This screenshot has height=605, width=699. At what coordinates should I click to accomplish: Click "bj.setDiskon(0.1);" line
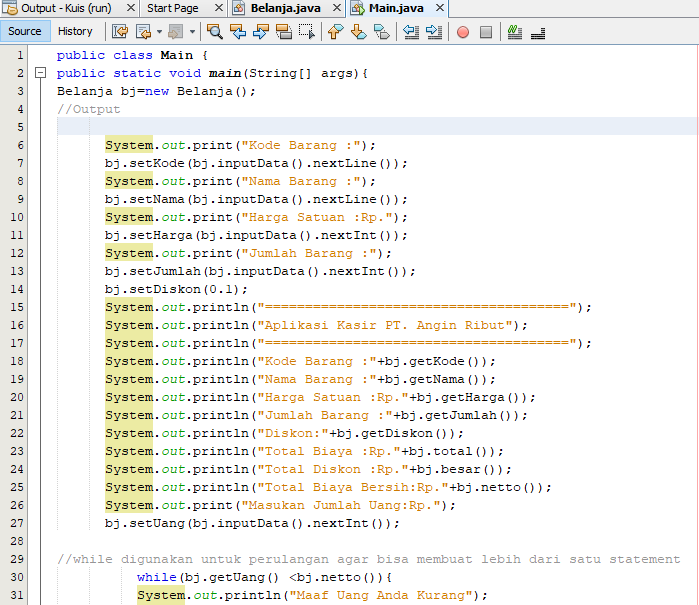click(176, 289)
